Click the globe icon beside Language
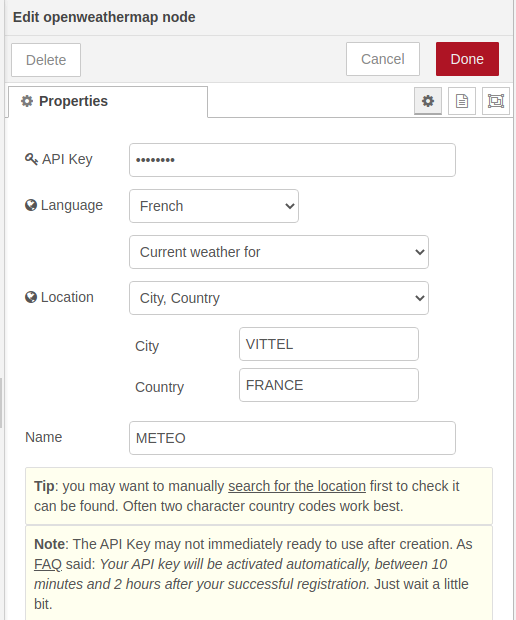The image size is (516, 620). coord(31,205)
